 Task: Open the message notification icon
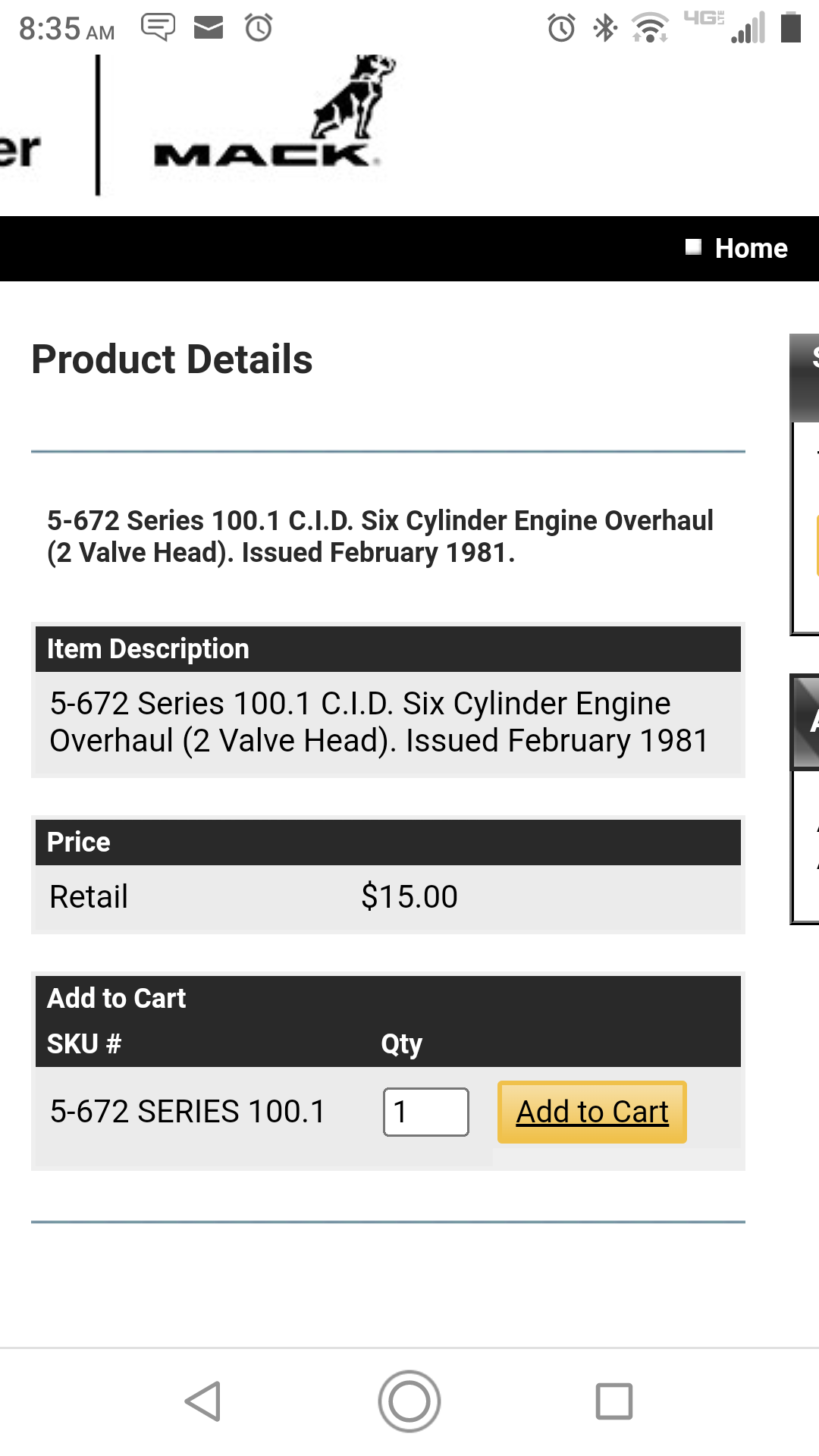click(158, 28)
